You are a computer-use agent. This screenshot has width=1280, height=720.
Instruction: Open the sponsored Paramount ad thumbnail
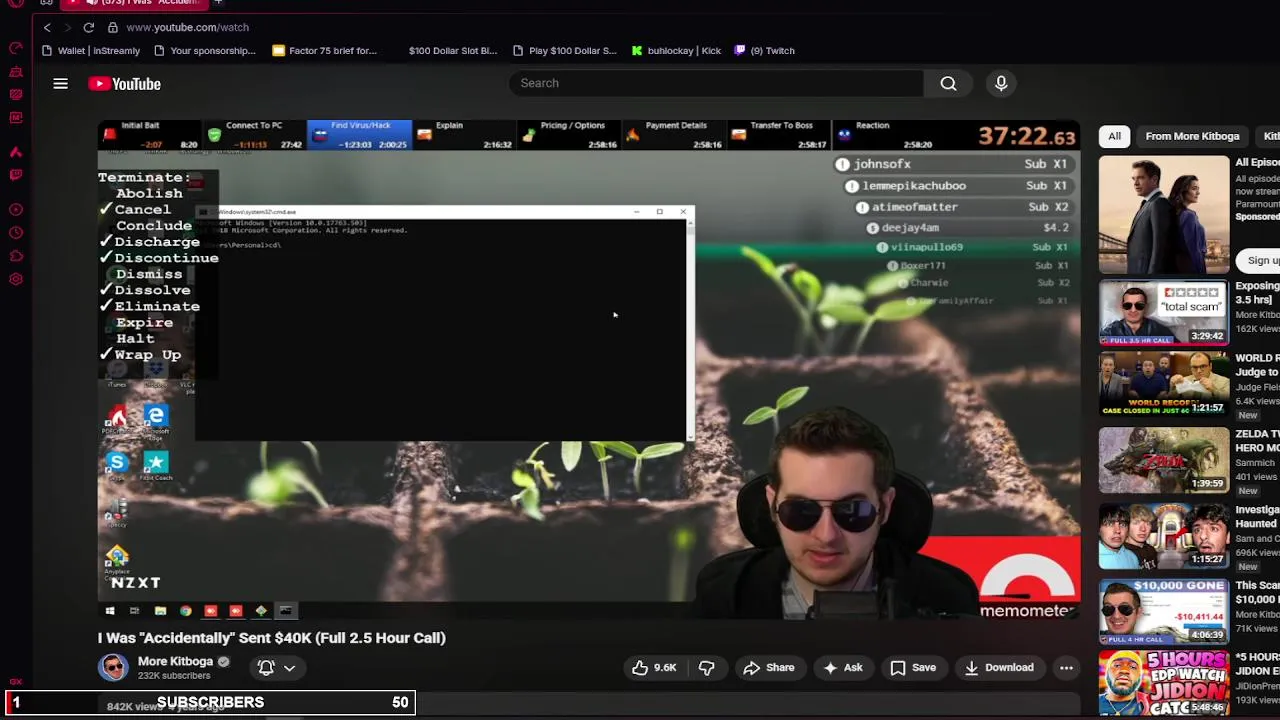click(x=1164, y=214)
